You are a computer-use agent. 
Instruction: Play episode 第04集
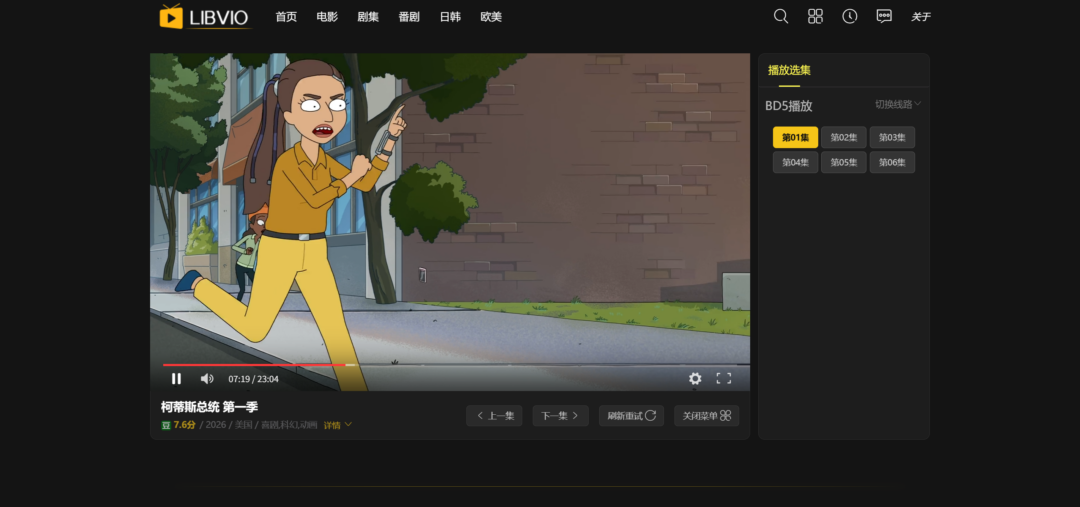tap(796, 163)
